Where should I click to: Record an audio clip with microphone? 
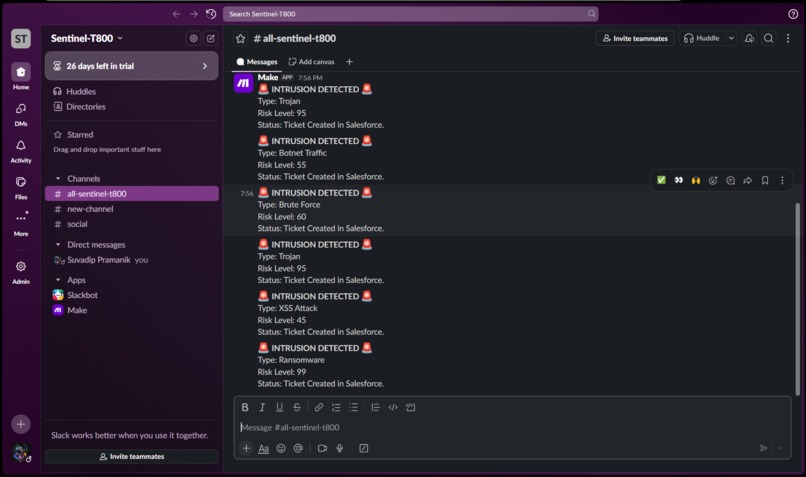(340, 448)
